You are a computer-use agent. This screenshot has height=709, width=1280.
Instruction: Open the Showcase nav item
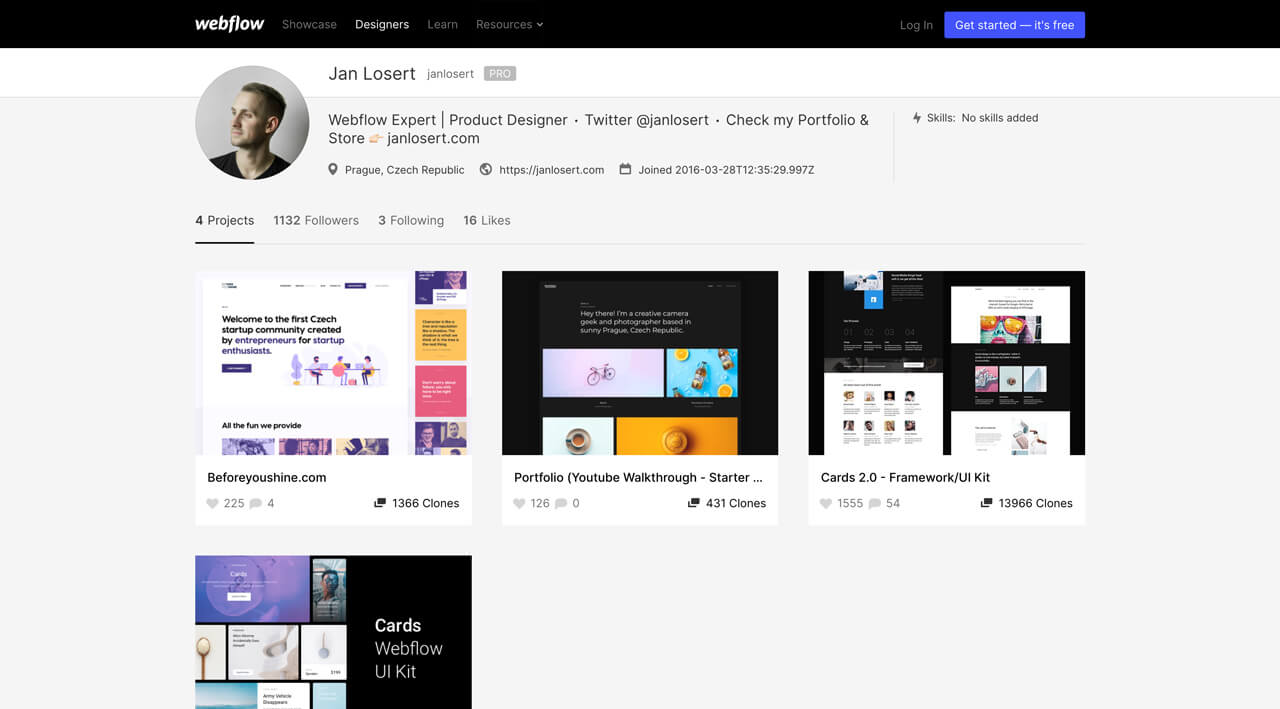[309, 24]
